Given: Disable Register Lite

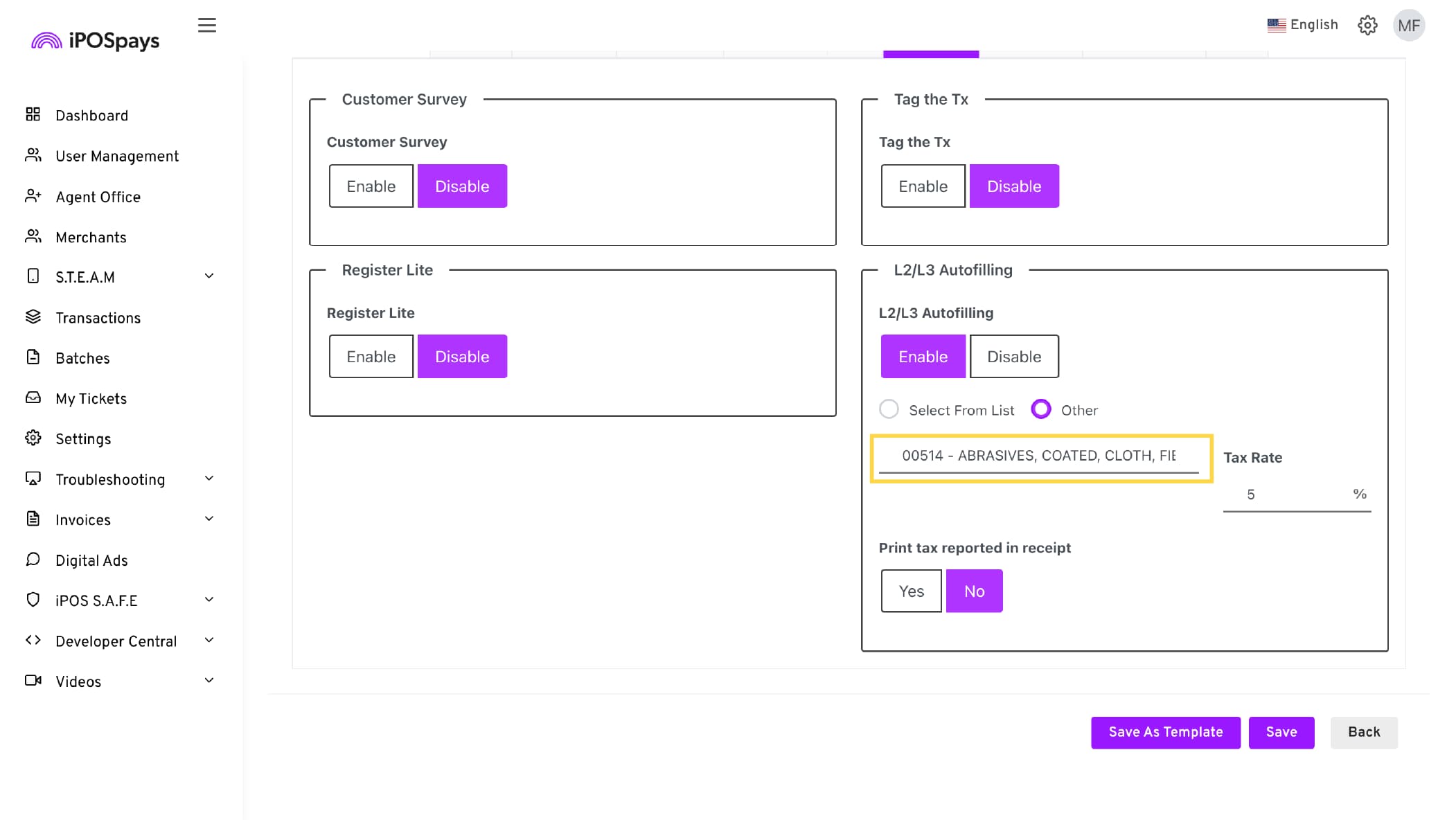Looking at the screenshot, I should (x=462, y=357).
